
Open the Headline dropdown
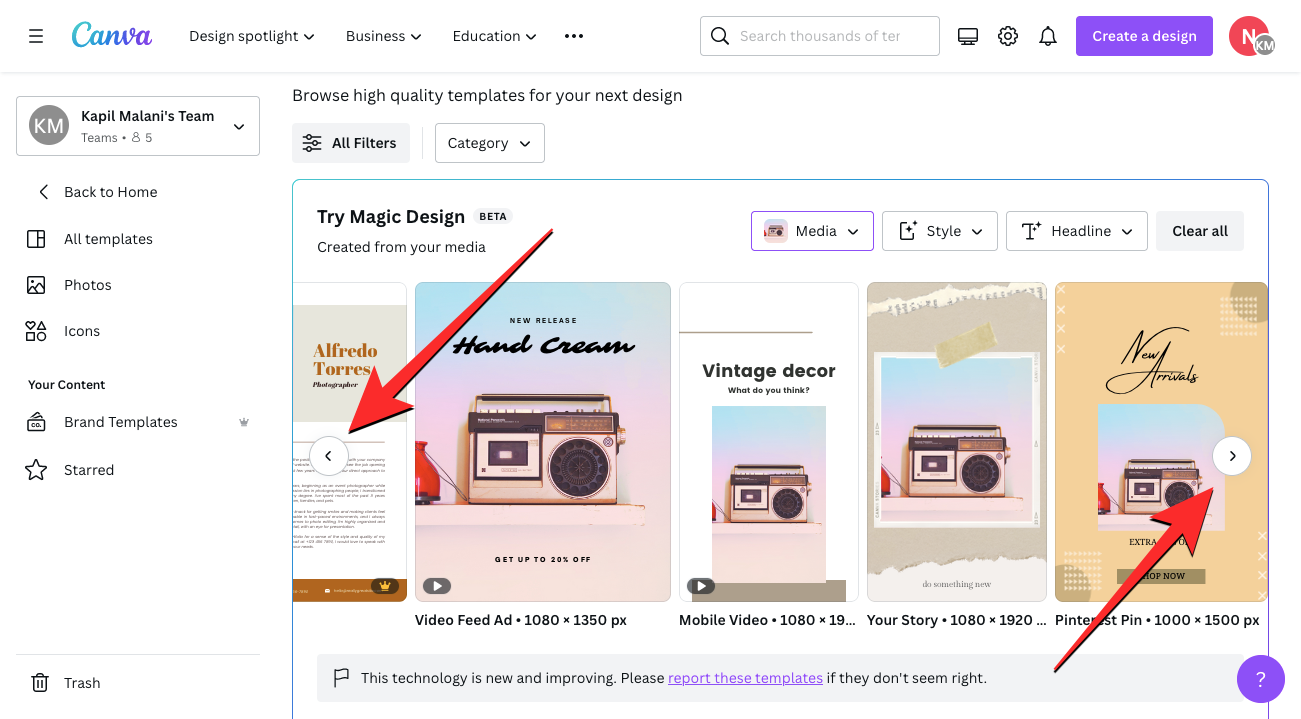(1076, 231)
